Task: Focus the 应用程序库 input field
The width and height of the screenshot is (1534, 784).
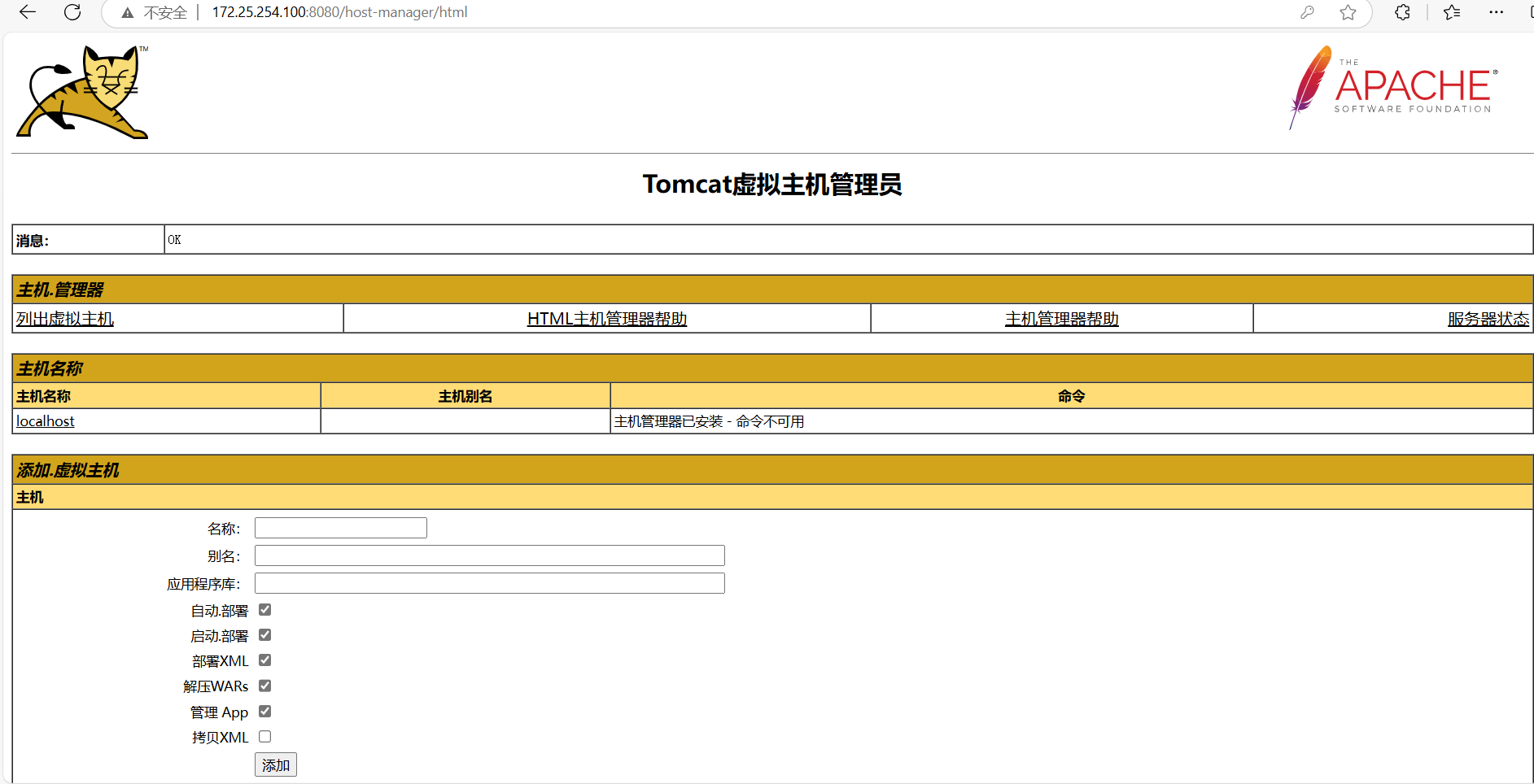Action: [490, 583]
